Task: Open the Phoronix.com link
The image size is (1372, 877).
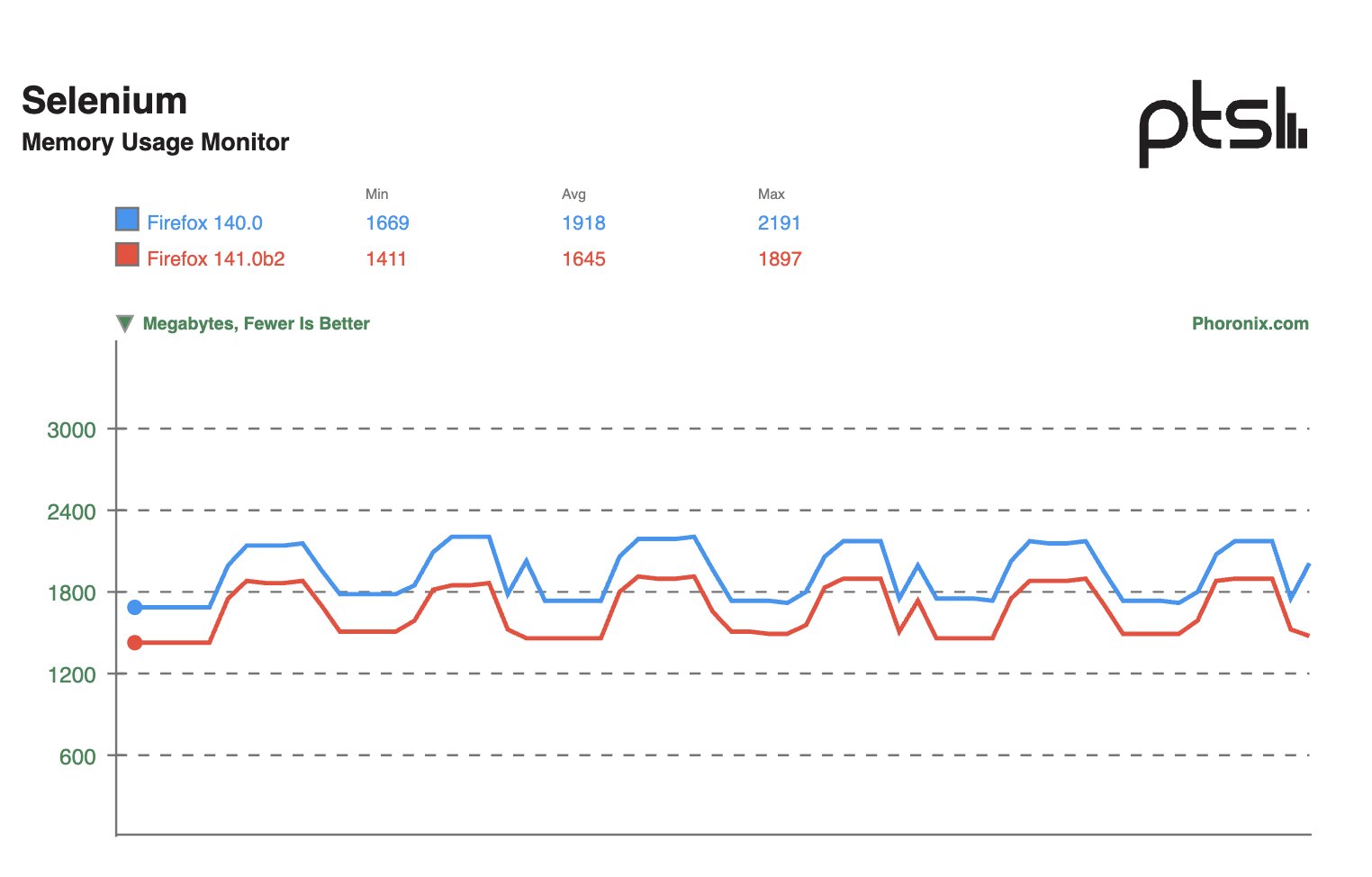Action: click(1250, 323)
